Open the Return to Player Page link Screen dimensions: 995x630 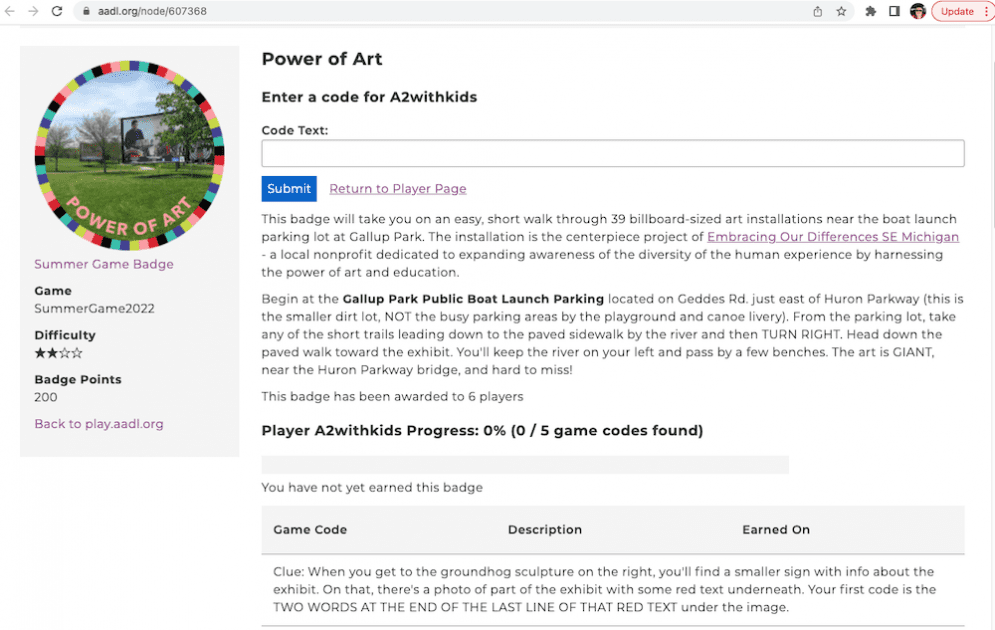pos(397,188)
